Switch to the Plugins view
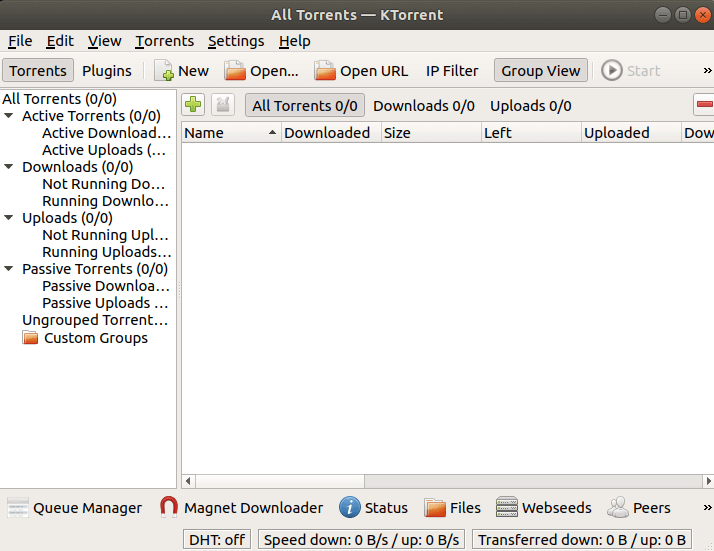The height and width of the screenshot is (551, 714). coord(107,71)
